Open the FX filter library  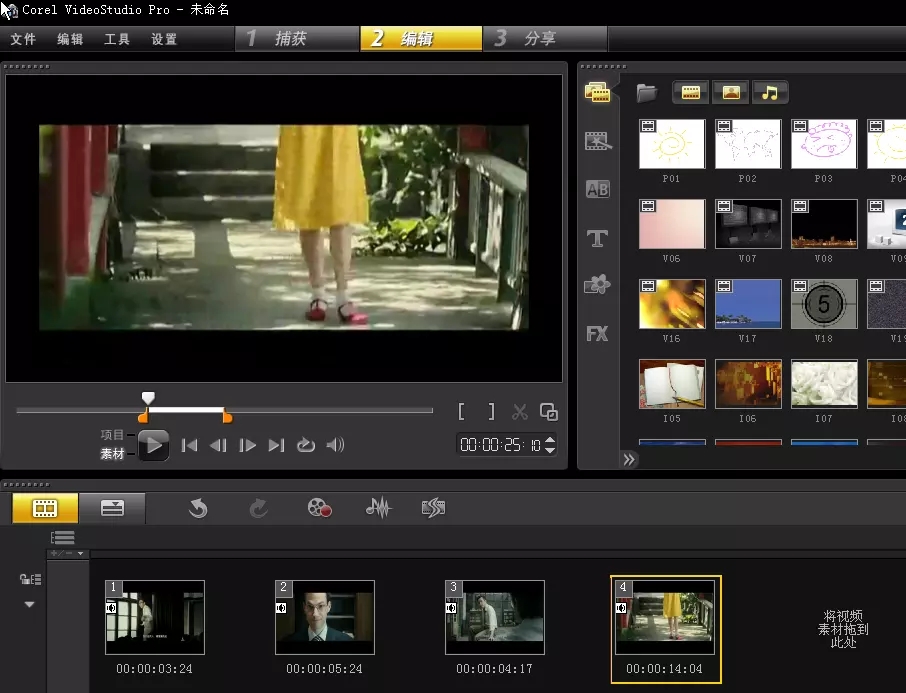click(x=597, y=334)
